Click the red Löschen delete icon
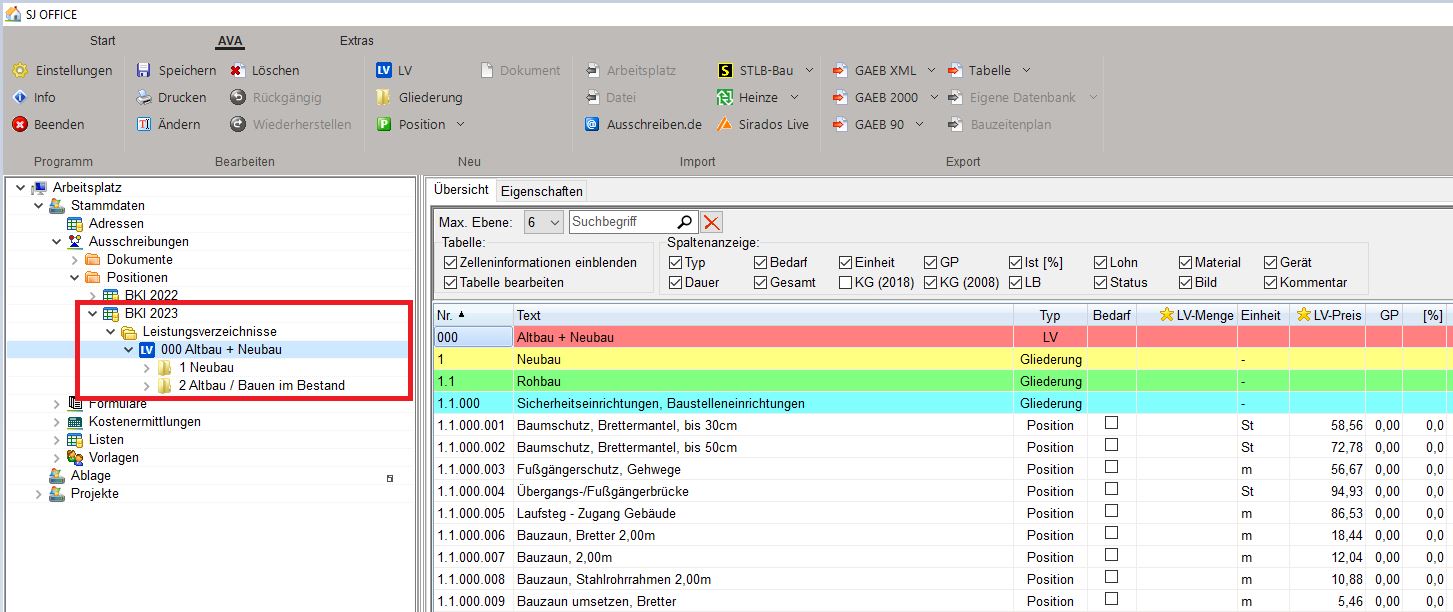This screenshot has width=1453, height=612. [x=237, y=70]
